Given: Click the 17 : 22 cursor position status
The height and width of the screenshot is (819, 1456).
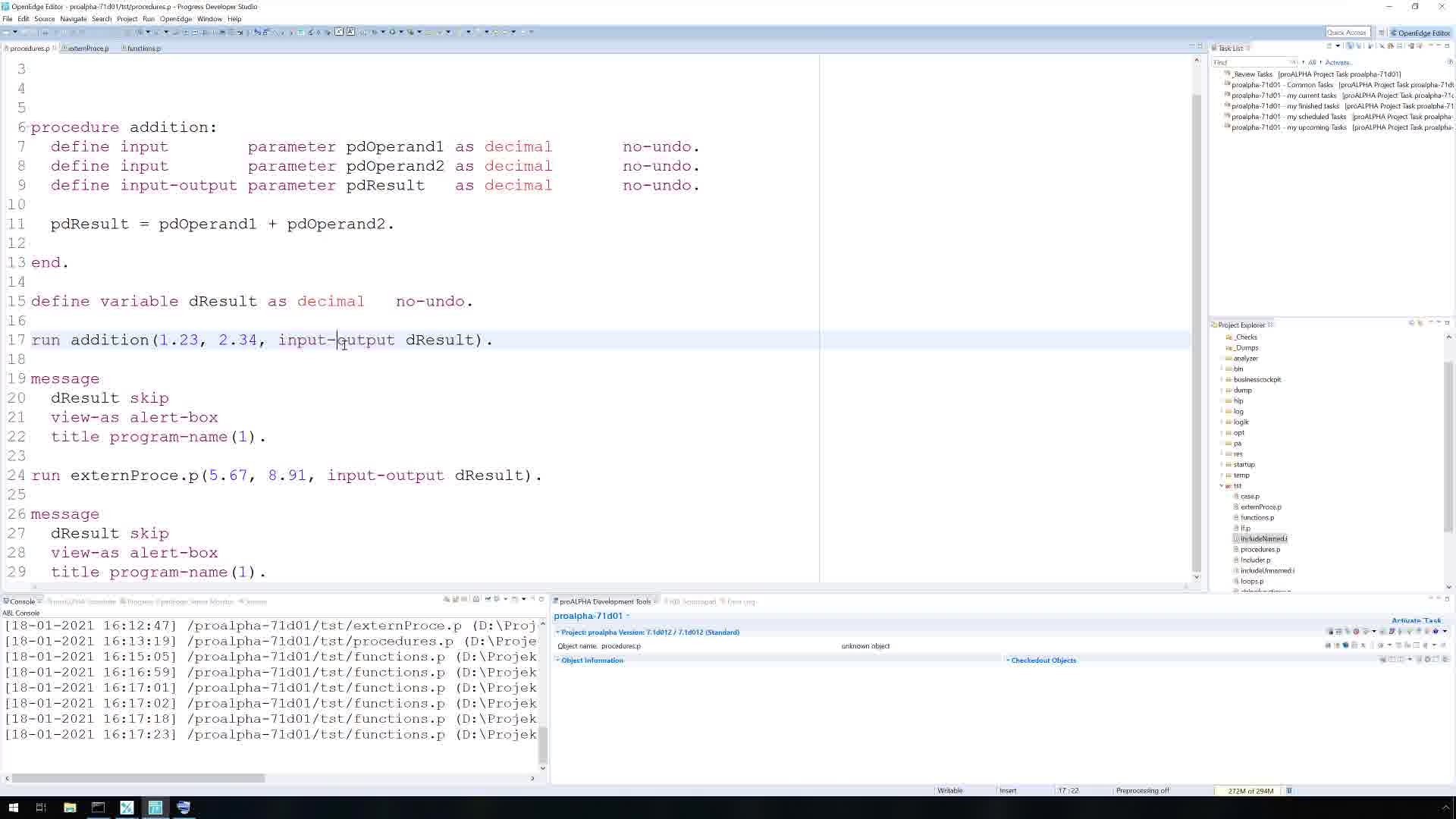Looking at the screenshot, I should (1068, 790).
